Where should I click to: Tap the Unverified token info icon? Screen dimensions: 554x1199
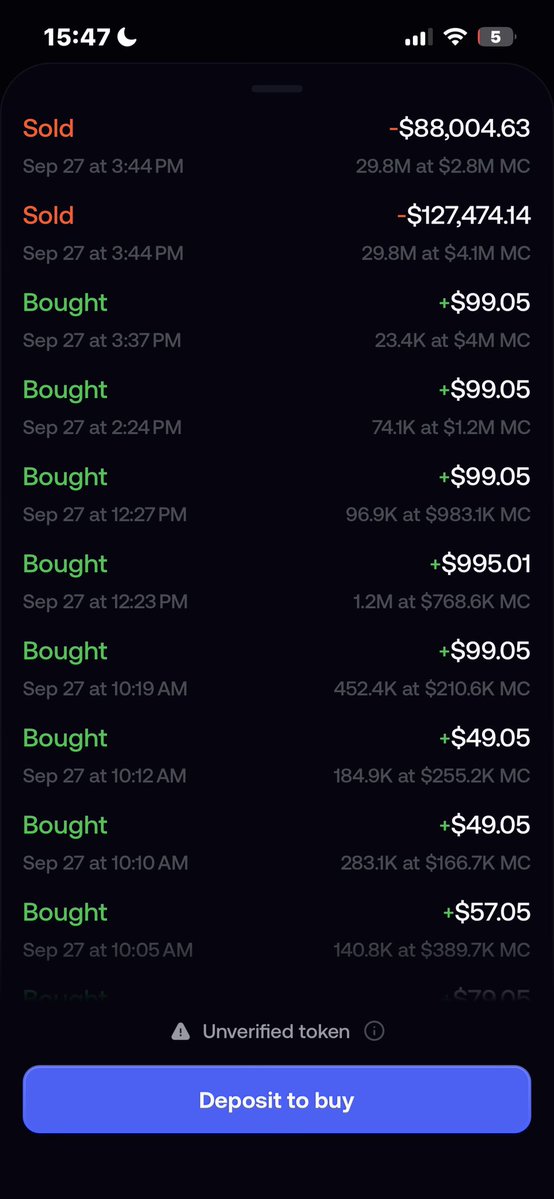coord(374,1032)
